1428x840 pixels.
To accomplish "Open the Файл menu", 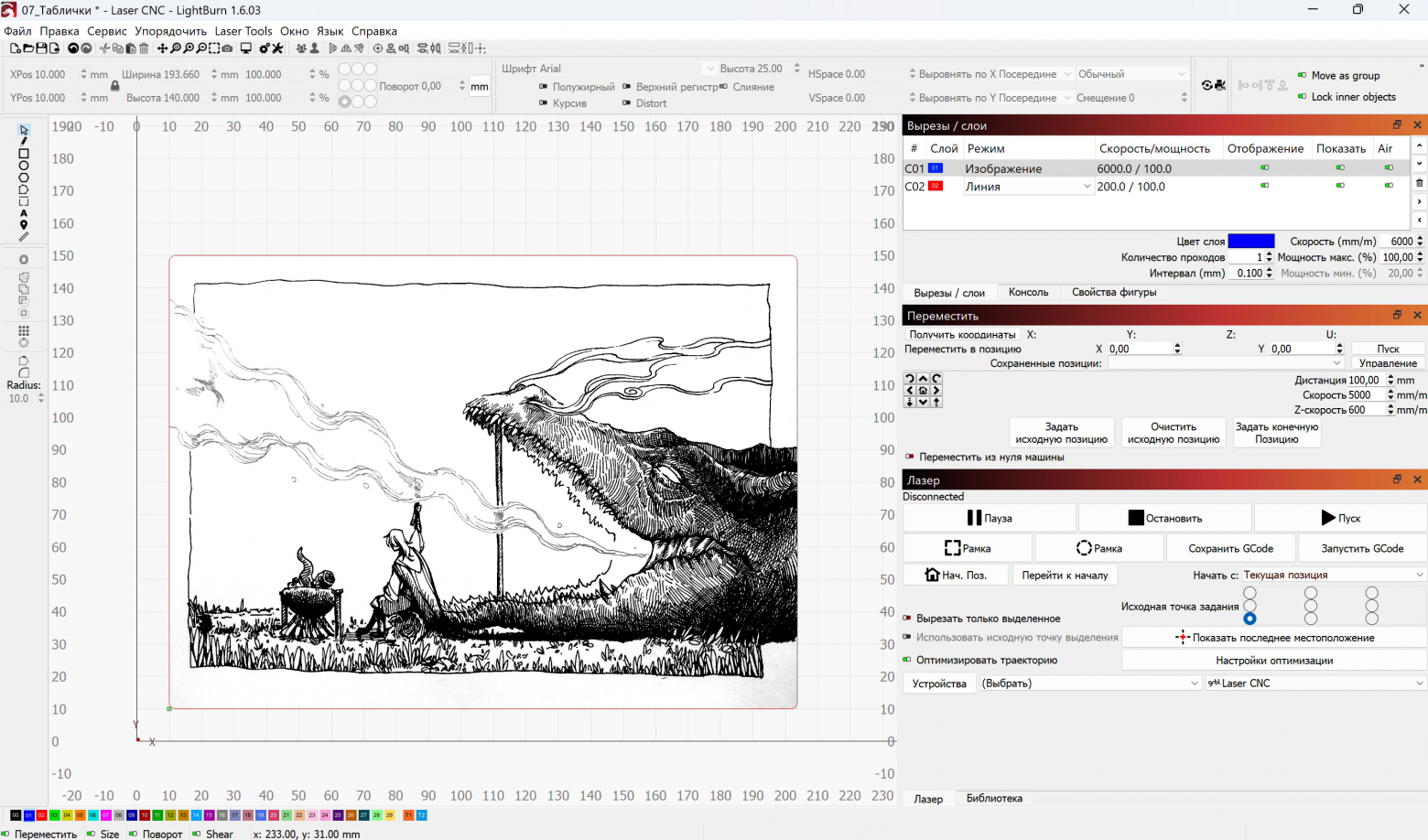I will click(17, 31).
